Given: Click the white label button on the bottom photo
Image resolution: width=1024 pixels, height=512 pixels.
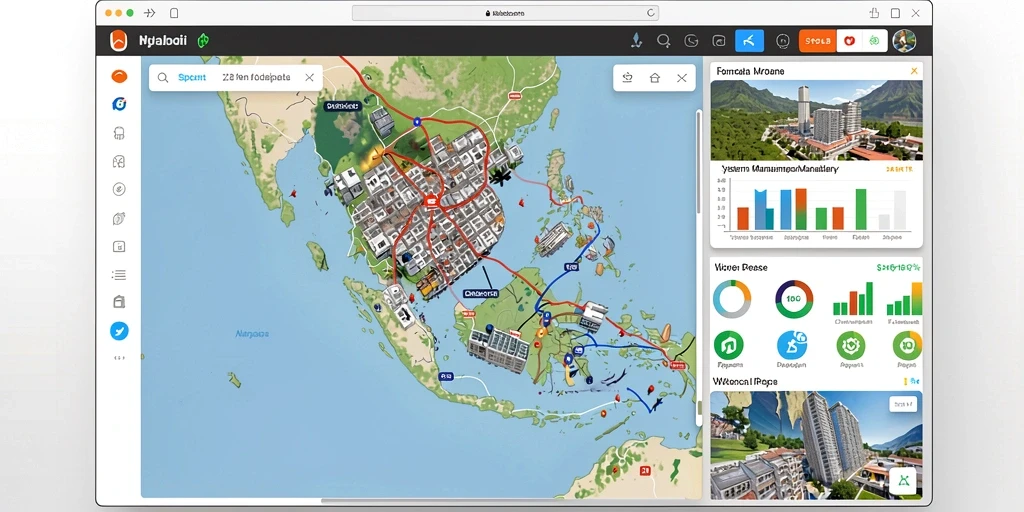Looking at the screenshot, I should coord(903,404).
